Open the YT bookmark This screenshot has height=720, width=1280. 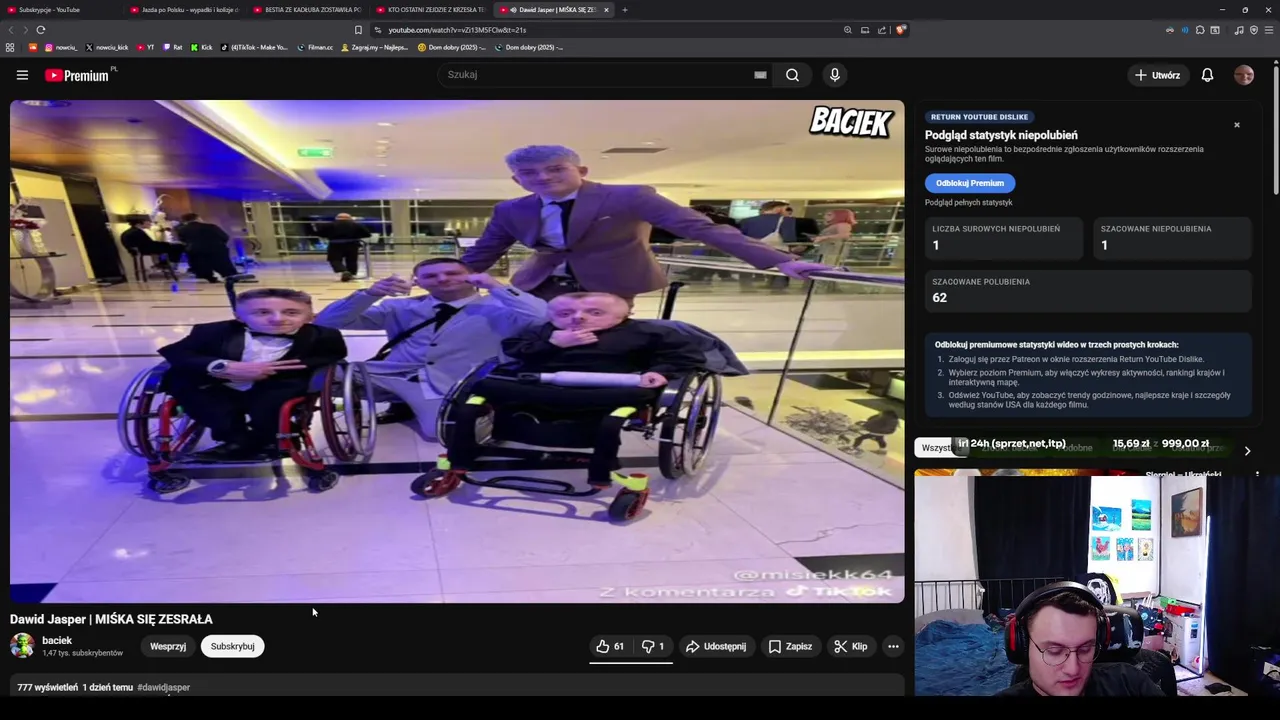pos(146,47)
